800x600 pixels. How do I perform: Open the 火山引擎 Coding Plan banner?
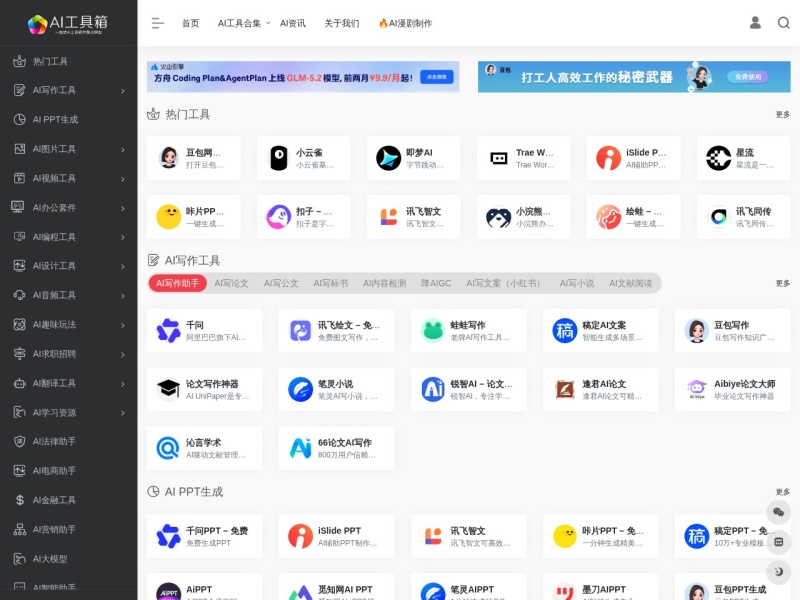(303, 77)
